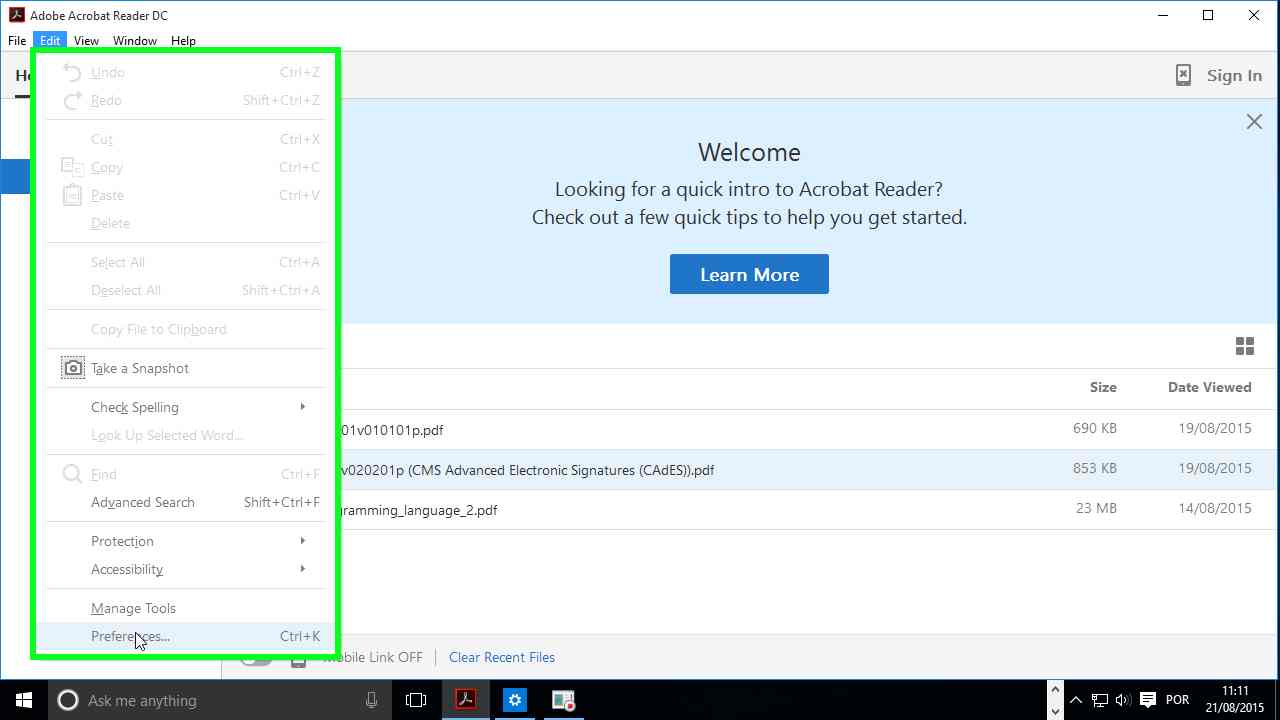
Task: Click the POR language indicator
Action: (1177, 700)
